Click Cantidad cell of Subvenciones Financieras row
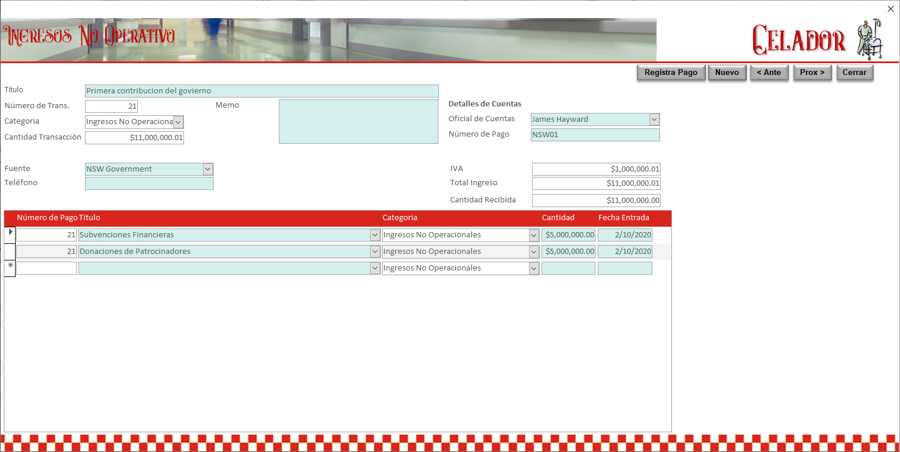This screenshot has width=900, height=452. click(x=568, y=235)
